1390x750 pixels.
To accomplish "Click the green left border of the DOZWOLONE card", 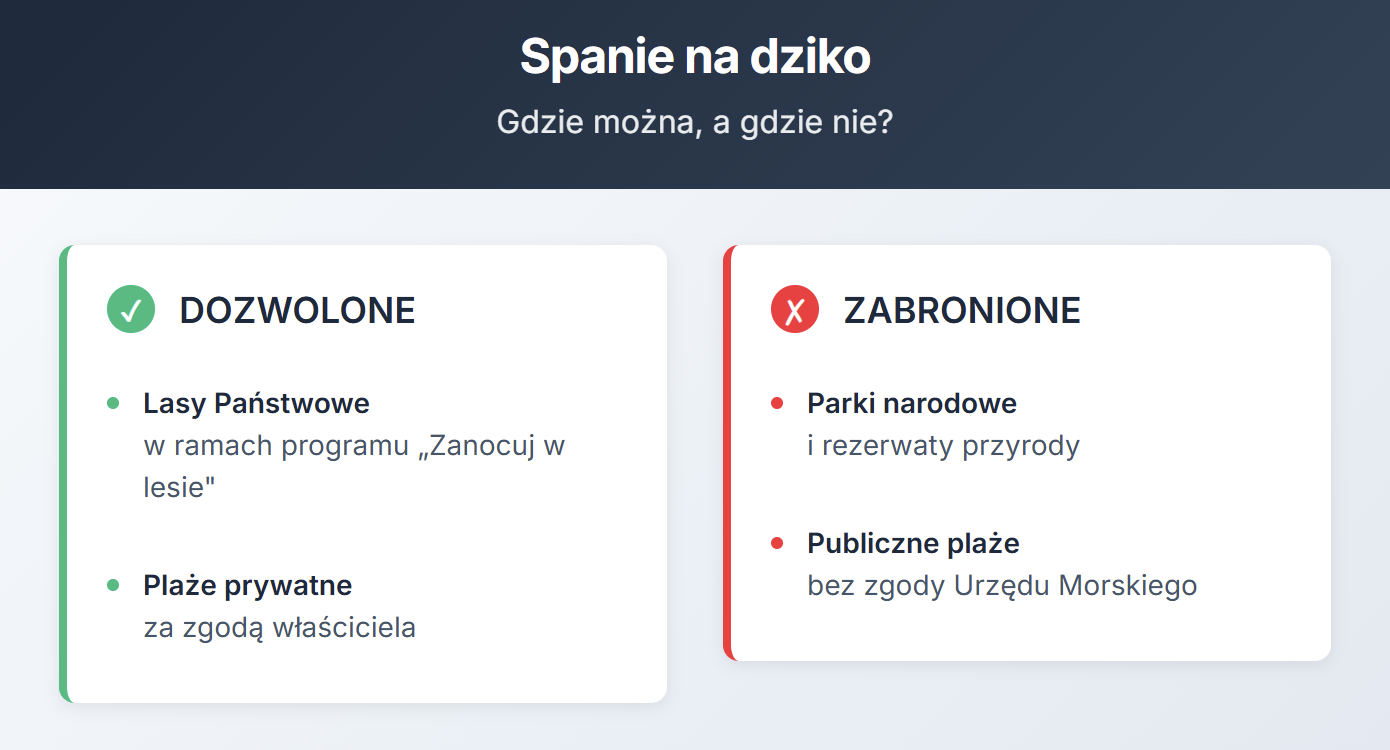I will tap(63, 473).
